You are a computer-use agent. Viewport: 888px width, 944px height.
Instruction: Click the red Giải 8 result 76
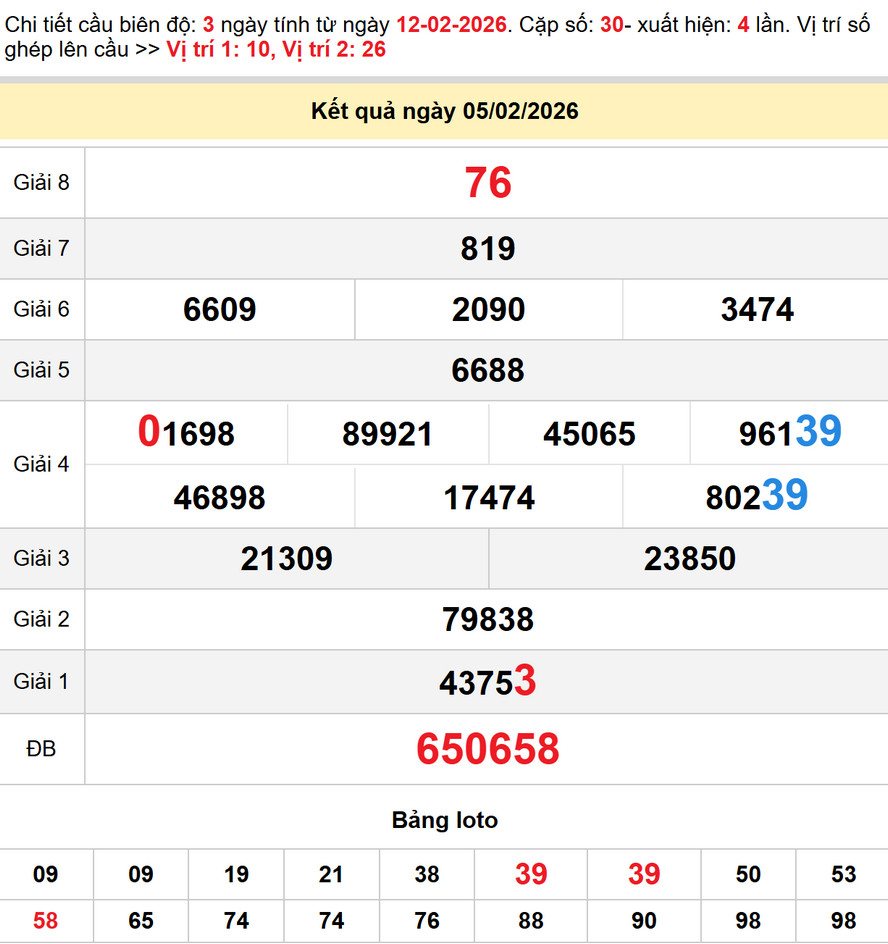coord(488,183)
